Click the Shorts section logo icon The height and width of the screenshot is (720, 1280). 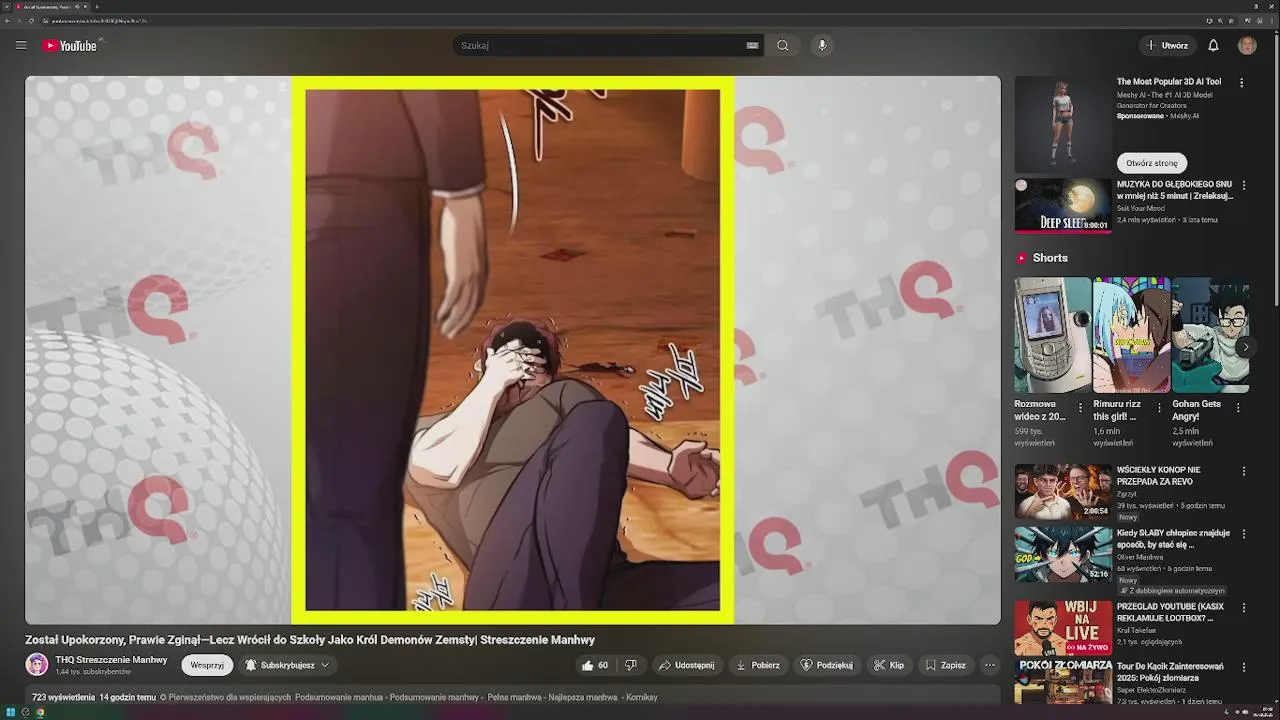tap(1021, 258)
